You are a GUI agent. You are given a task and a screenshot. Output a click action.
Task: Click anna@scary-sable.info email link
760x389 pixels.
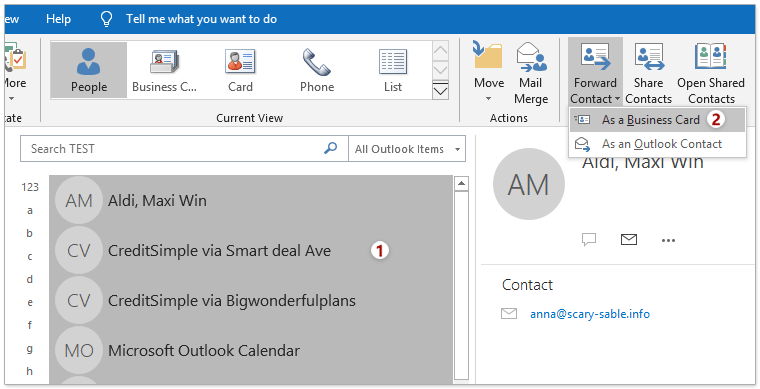tap(590, 314)
